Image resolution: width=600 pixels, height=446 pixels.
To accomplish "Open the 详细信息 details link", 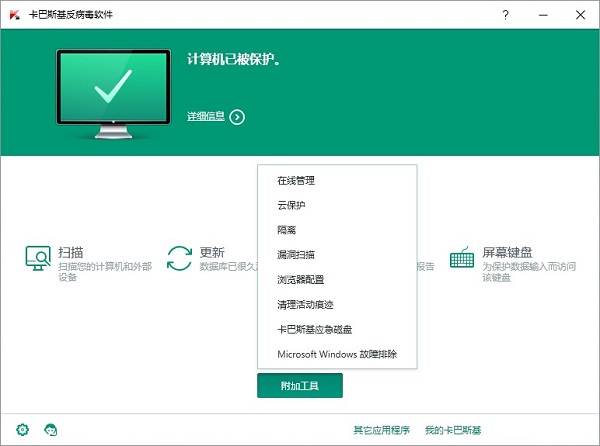I will click(205, 116).
